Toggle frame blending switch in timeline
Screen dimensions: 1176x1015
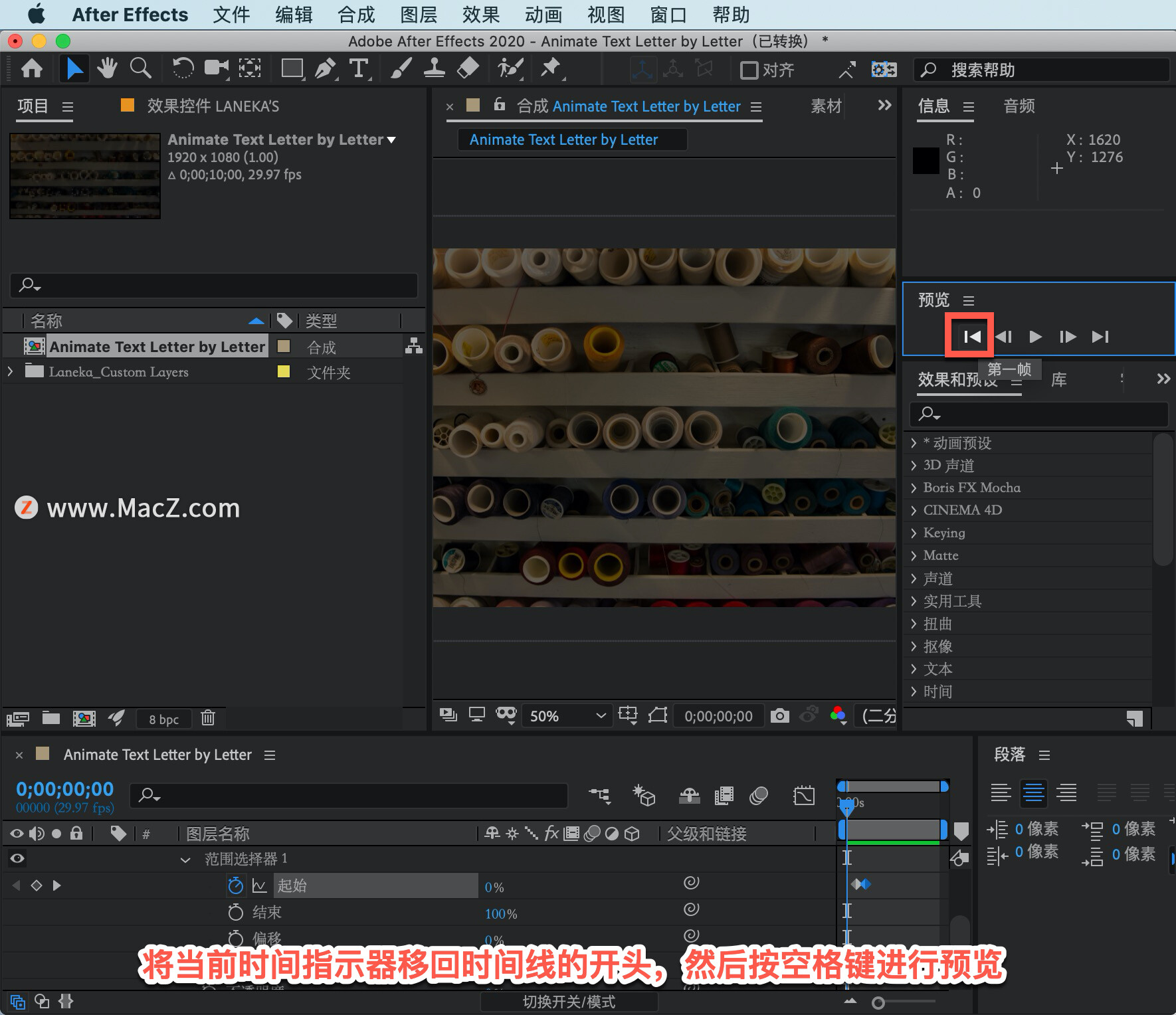(724, 794)
